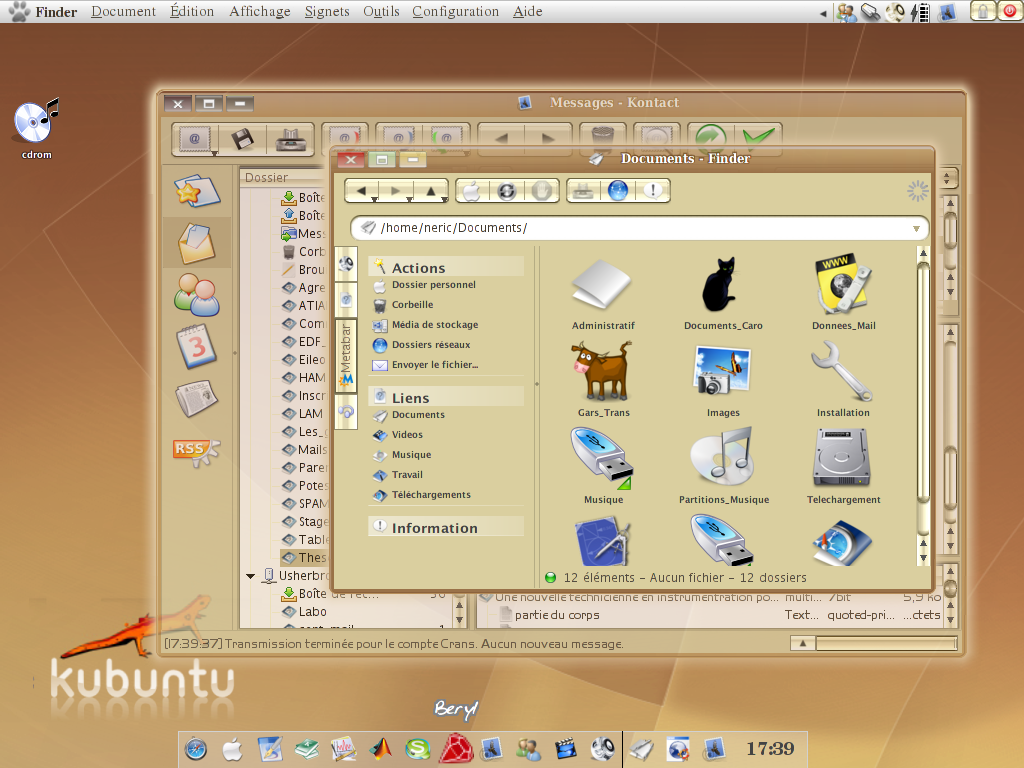1024x768 pixels.
Task: Open the Musique USB drive folder
Action: (603, 466)
